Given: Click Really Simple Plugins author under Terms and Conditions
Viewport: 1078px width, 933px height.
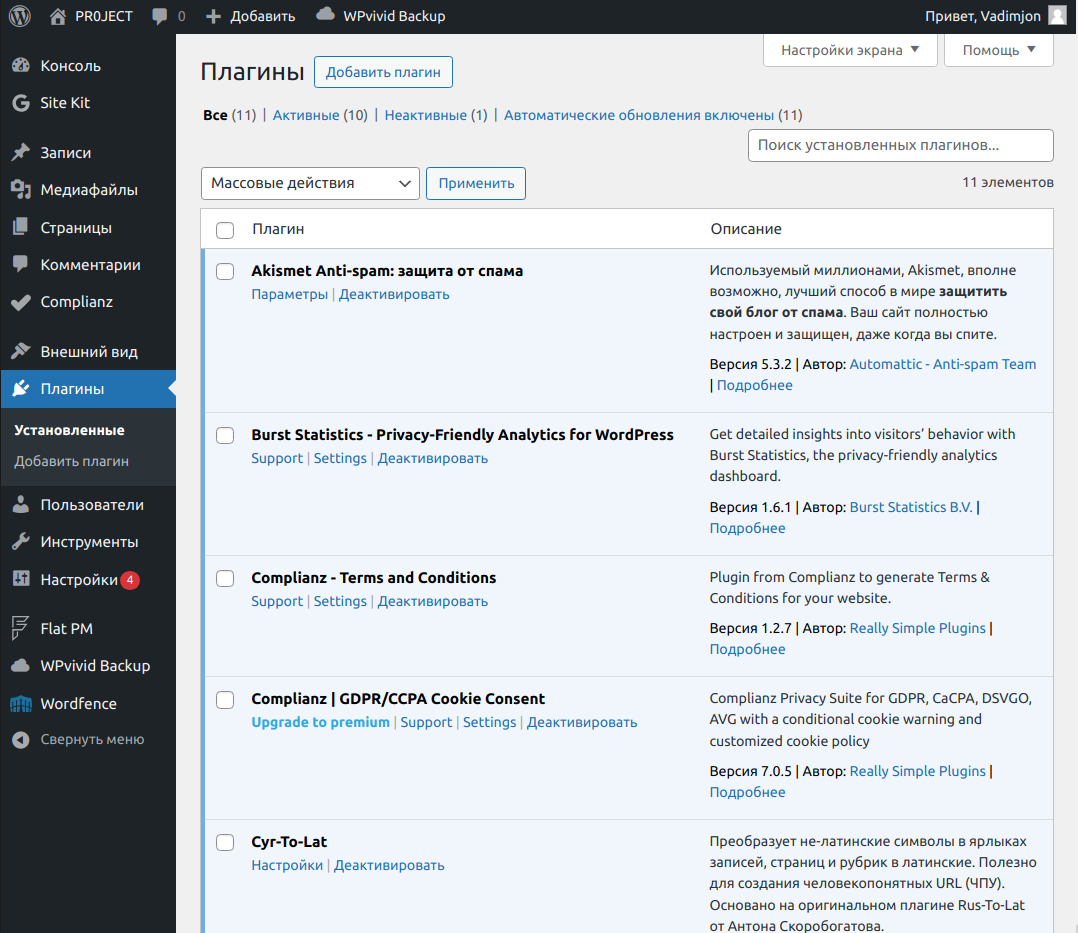Looking at the screenshot, I should [918, 628].
